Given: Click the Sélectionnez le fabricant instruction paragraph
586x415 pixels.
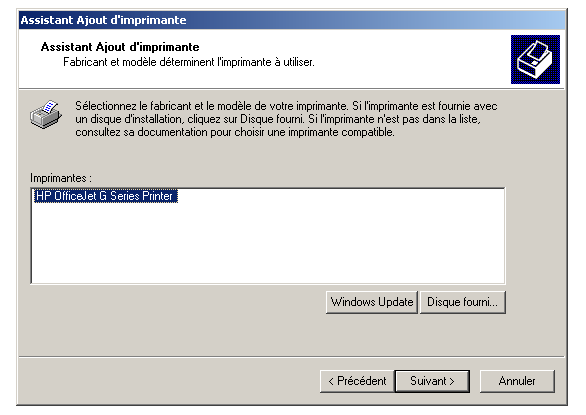Looking at the screenshot, I should click(x=286, y=119).
